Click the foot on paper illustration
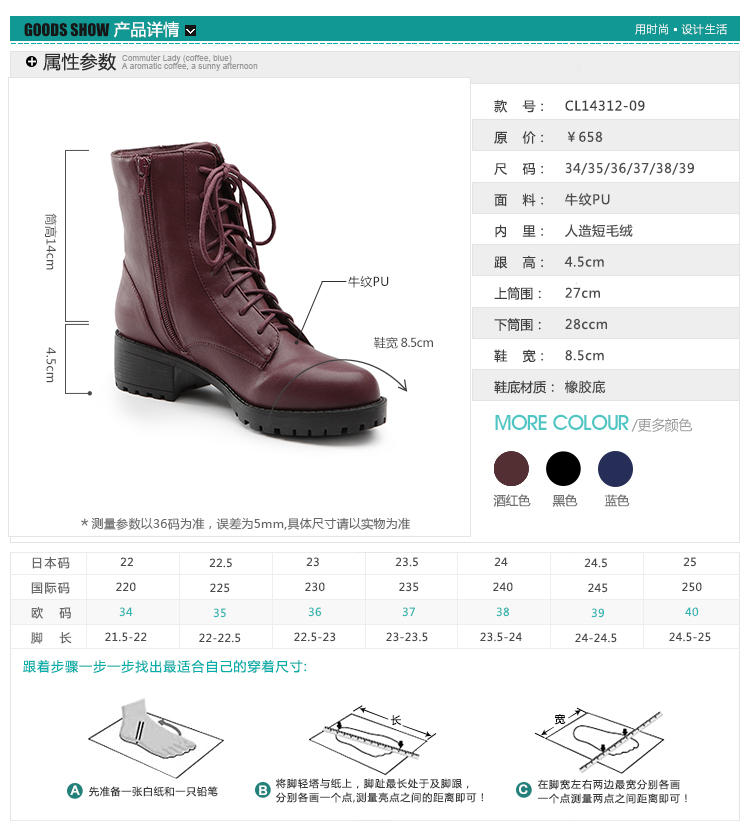The height and width of the screenshot is (839, 750). 156,736
